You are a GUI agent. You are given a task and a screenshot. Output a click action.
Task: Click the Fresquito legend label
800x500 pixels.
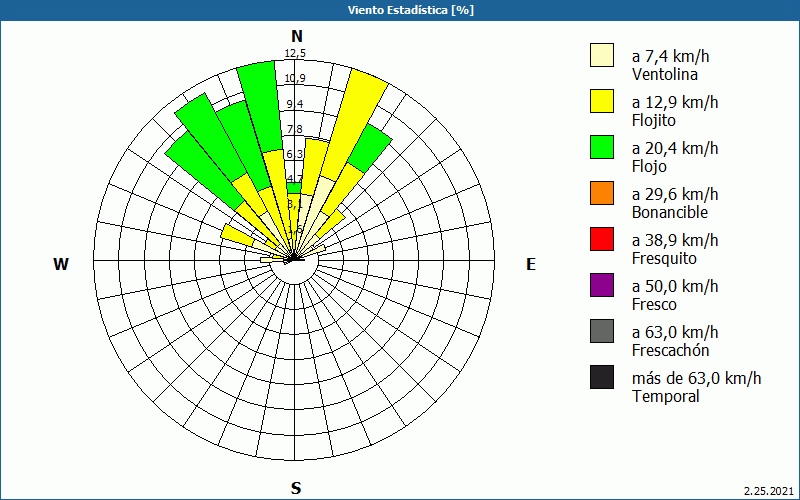(664, 258)
